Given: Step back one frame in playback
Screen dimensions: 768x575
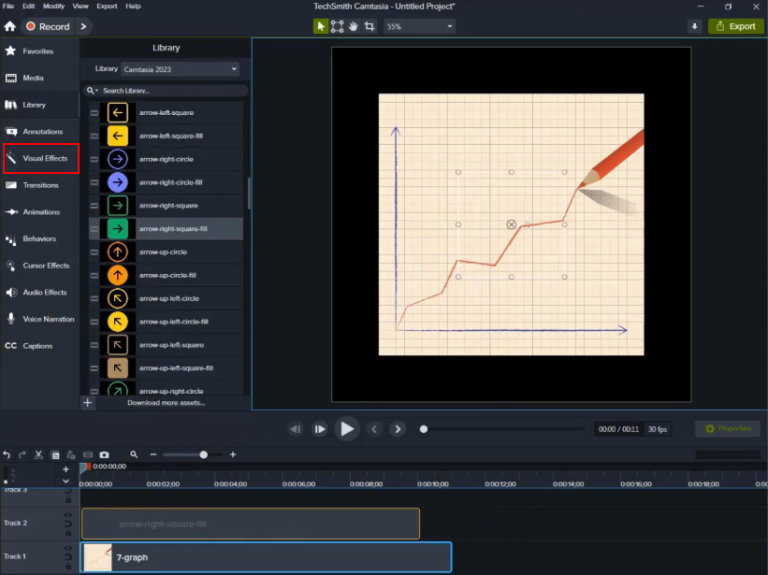Looking at the screenshot, I should coord(295,430).
